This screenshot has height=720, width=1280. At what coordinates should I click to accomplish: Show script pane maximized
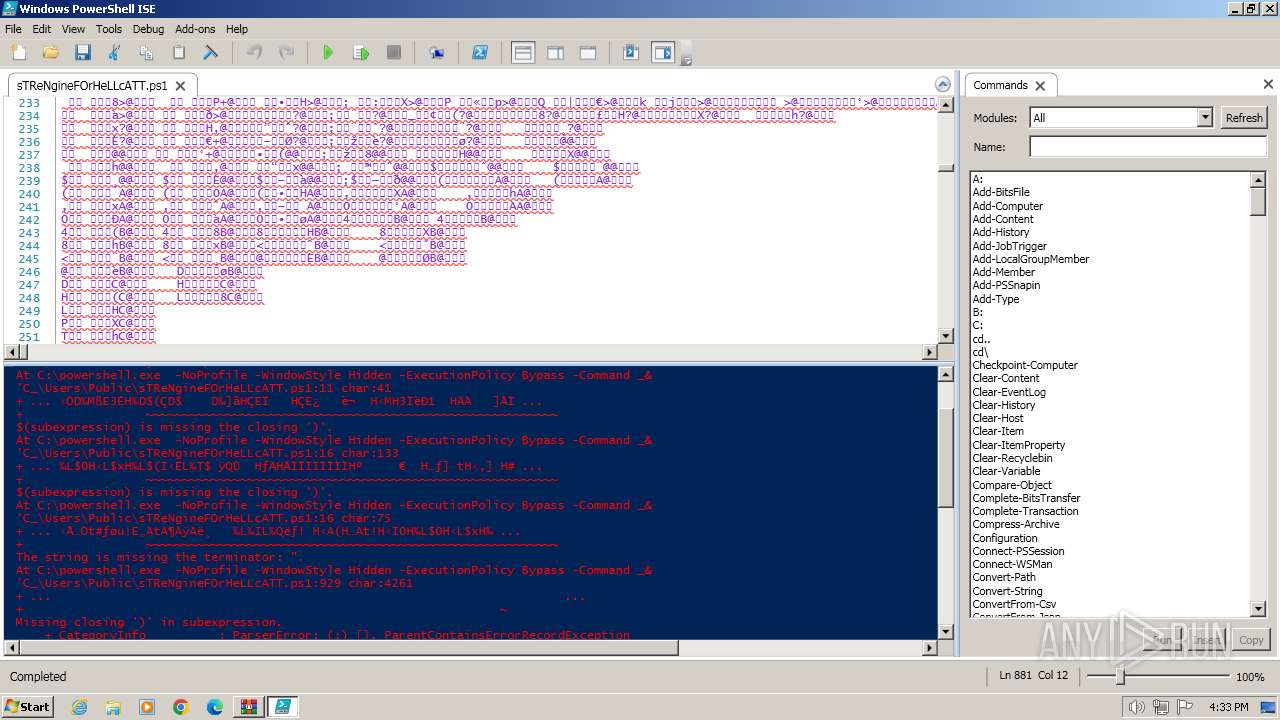[588, 52]
